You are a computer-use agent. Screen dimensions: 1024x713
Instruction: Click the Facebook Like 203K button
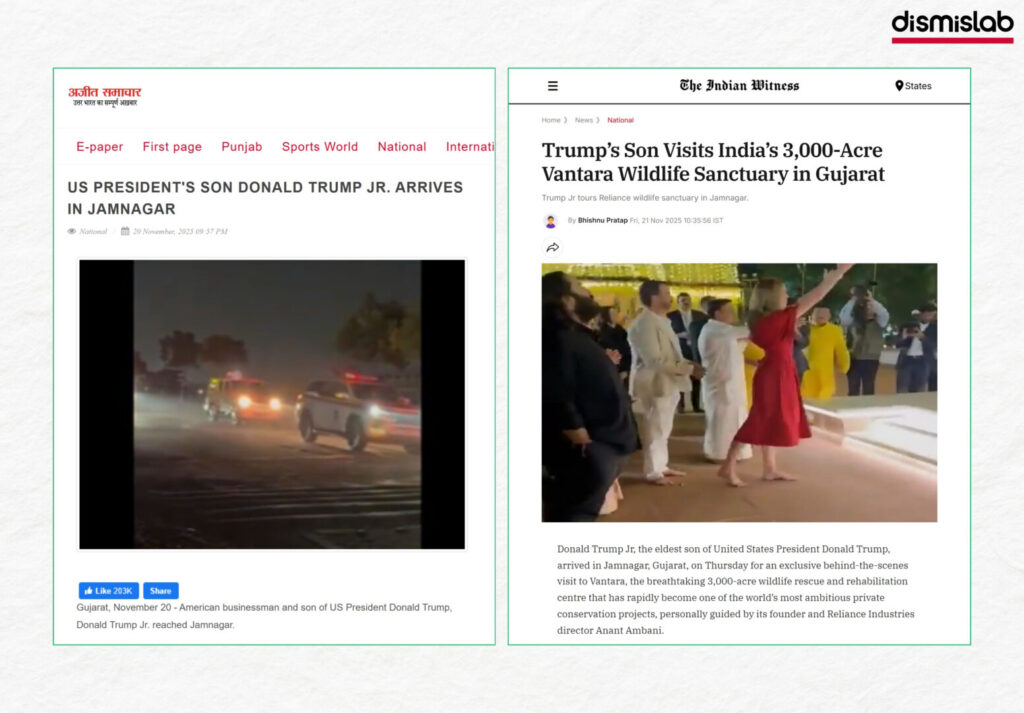108,591
